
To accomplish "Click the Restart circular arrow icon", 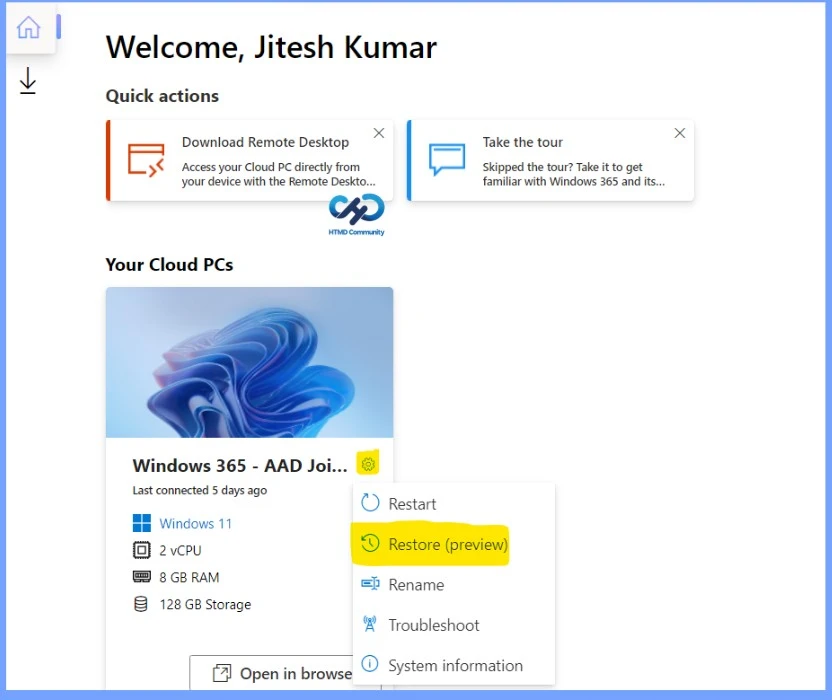I will click(370, 503).
